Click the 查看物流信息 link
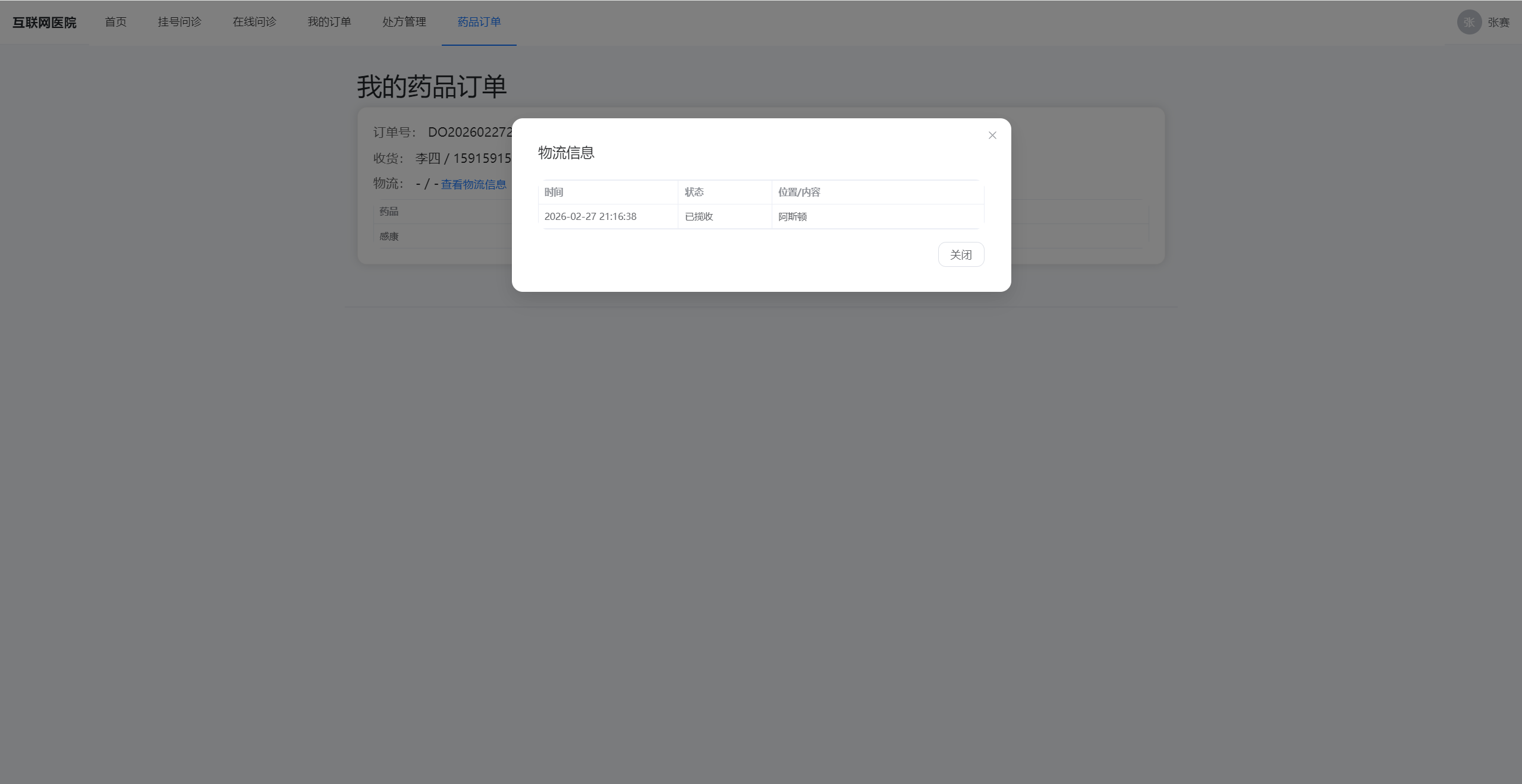 (x=473, y=184)
